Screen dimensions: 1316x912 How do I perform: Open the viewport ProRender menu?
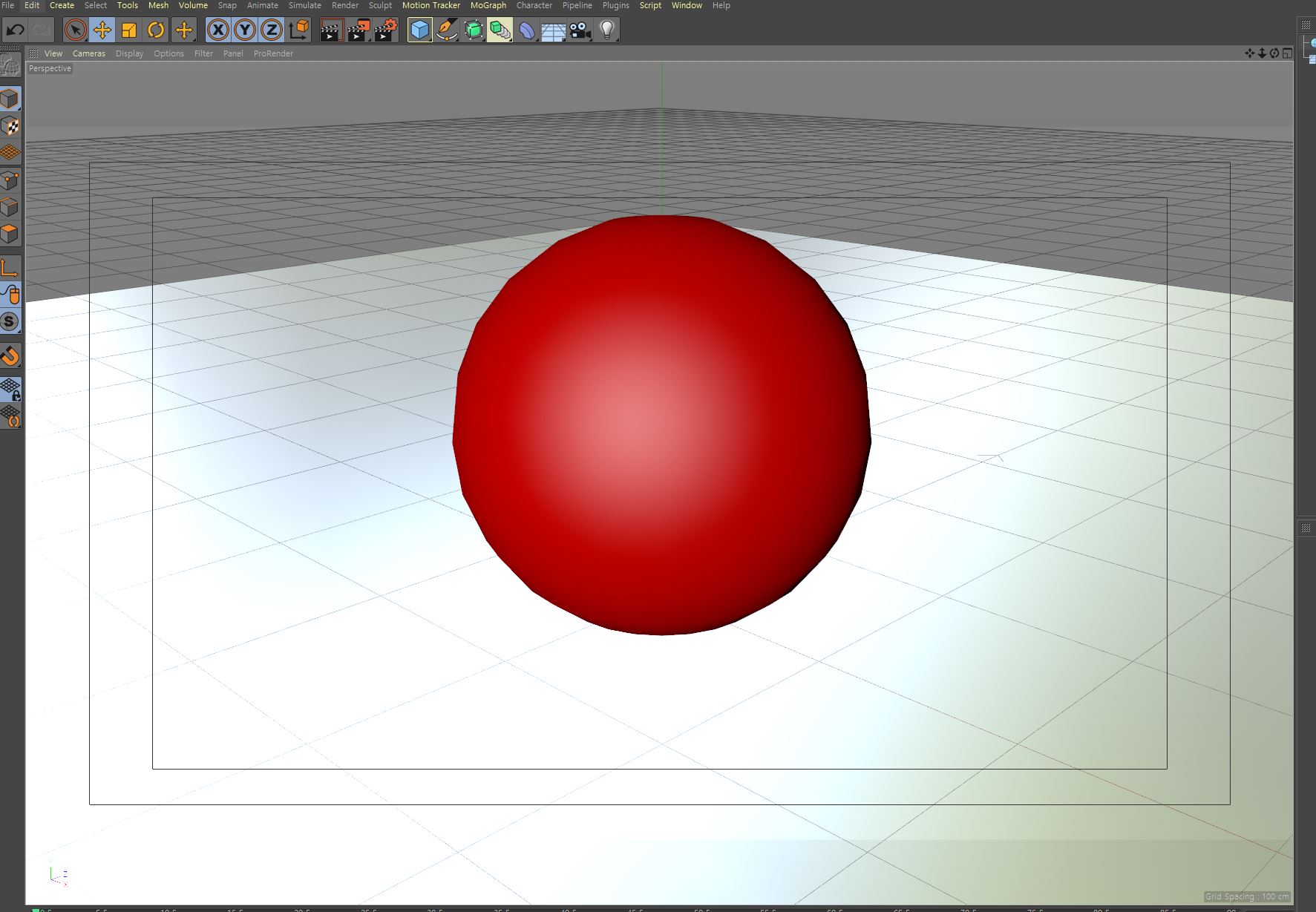tap(273, 53)
